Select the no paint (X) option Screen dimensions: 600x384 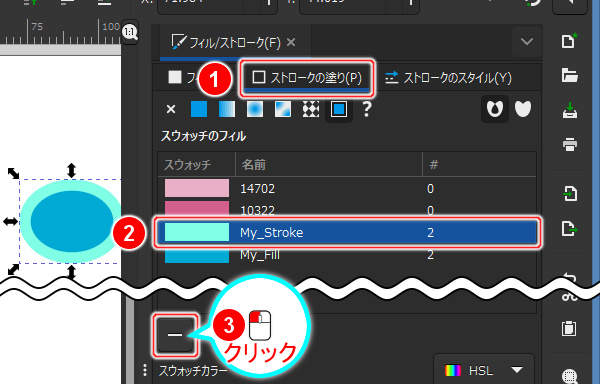click(171, 109)
